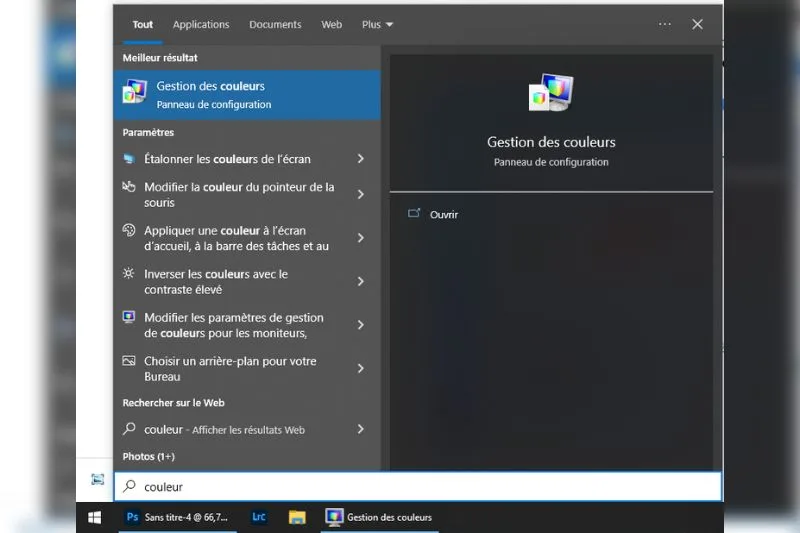Open Lightroom Classic from the taskbar

[259, 517]
